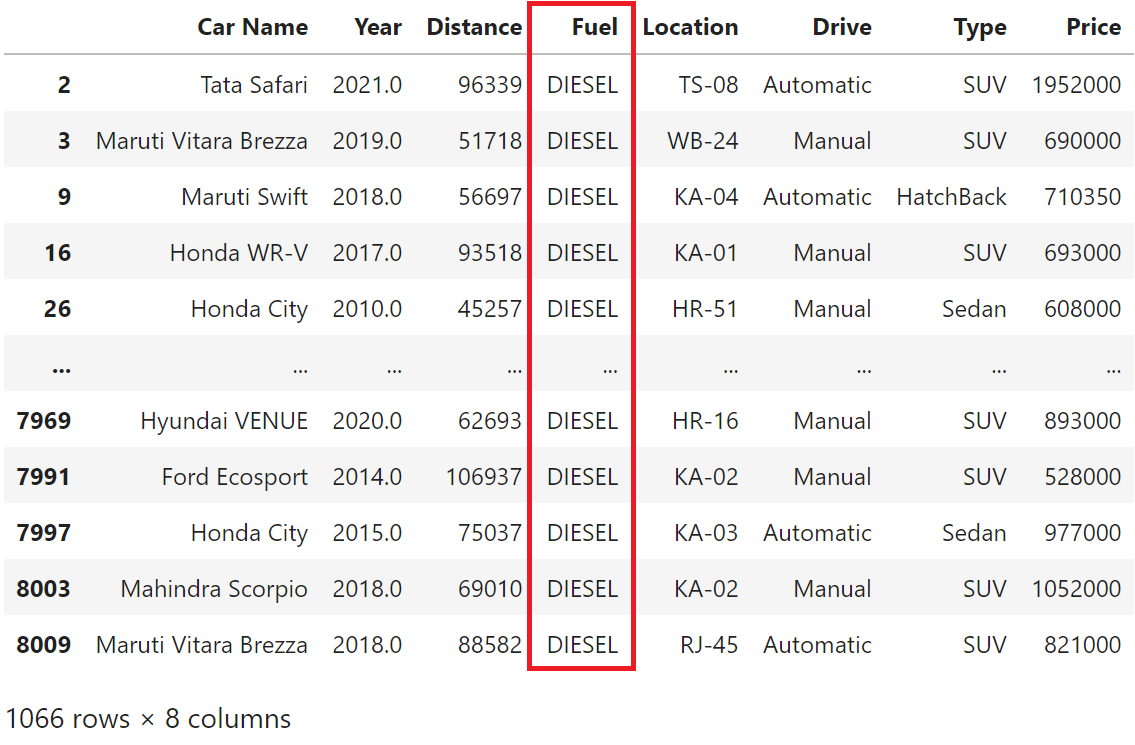Click year 2015.0
The width and height of the screenshot is (1135, 745).
coord(367,534)
